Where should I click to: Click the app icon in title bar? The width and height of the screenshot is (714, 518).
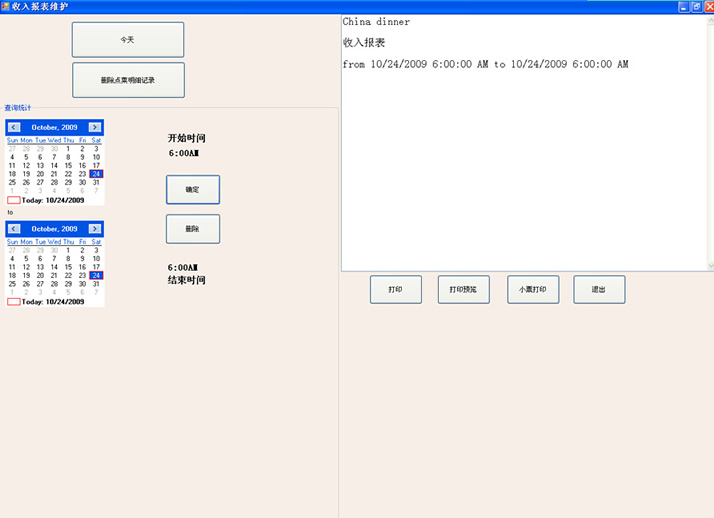pos(6,6)
